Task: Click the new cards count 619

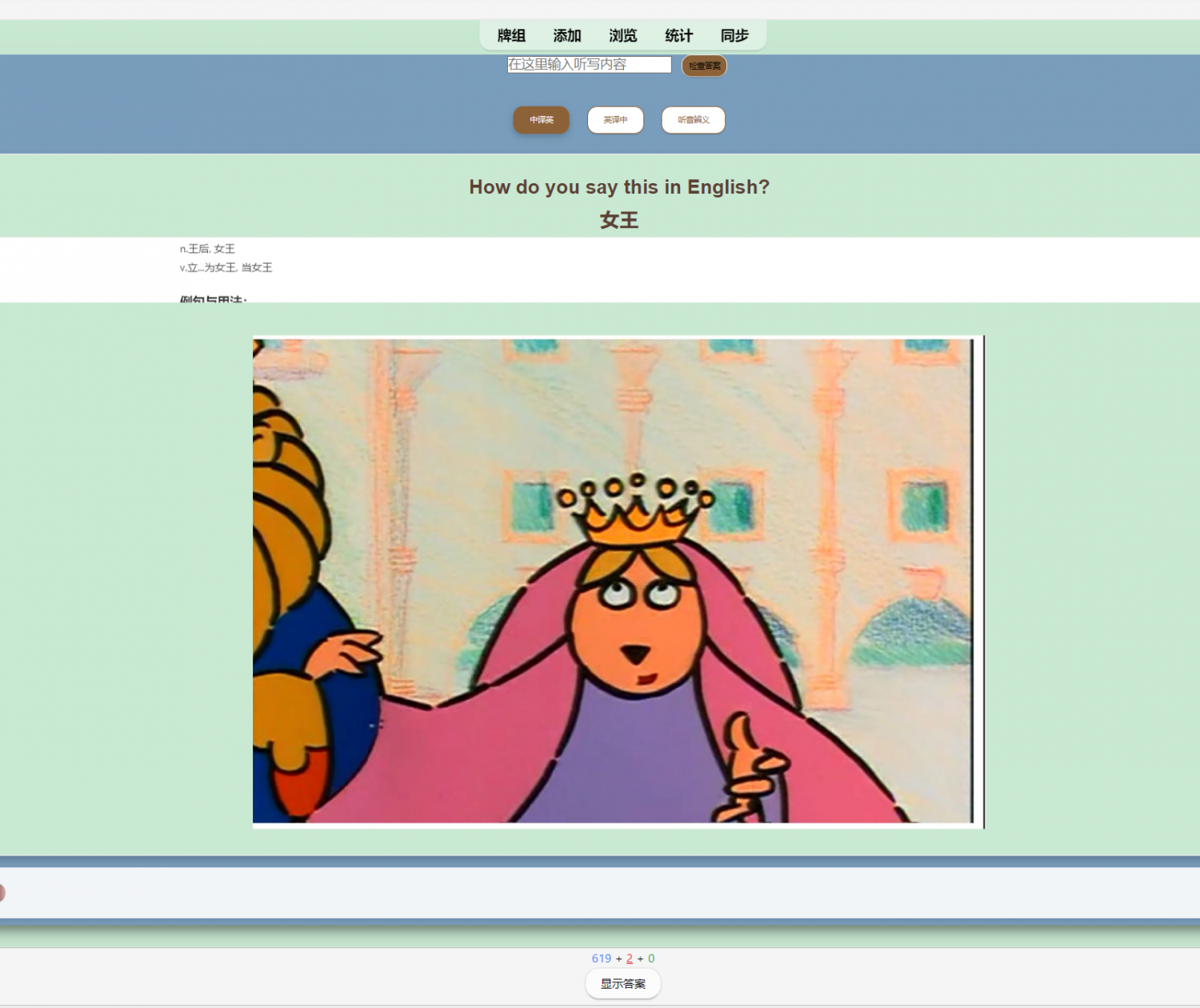Action: (x=602, y=958)
